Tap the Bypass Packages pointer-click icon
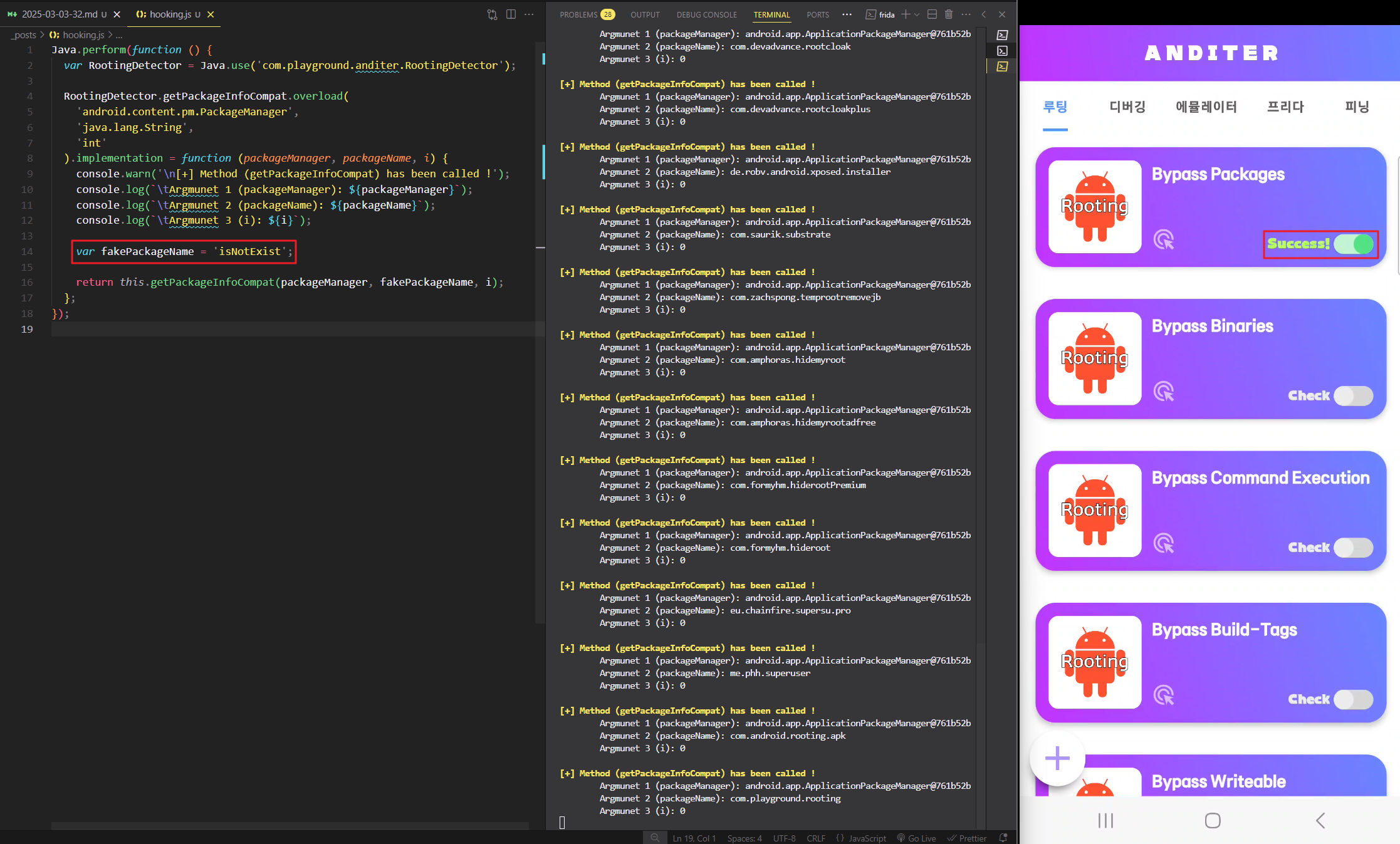 1164,239
